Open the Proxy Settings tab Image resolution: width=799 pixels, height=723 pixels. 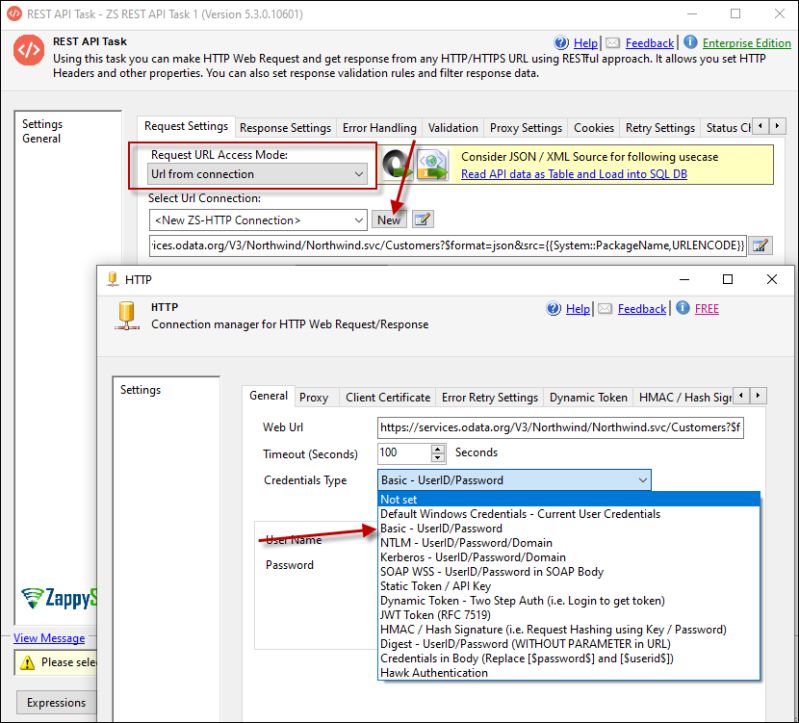tap(526, 128)
